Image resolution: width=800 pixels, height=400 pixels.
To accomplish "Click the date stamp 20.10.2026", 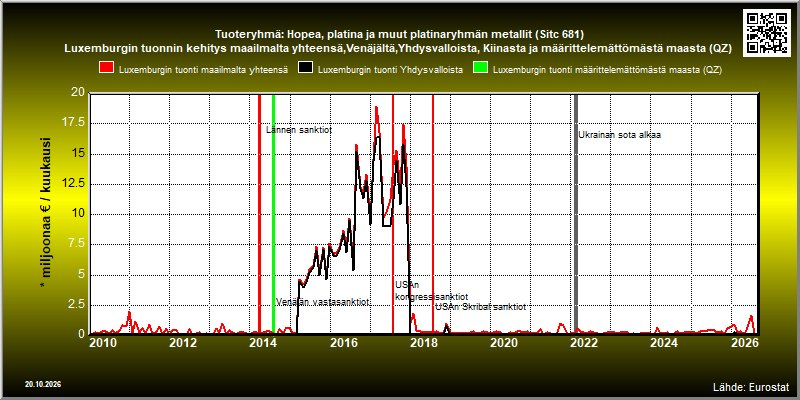I will click(x=43, y=384).
